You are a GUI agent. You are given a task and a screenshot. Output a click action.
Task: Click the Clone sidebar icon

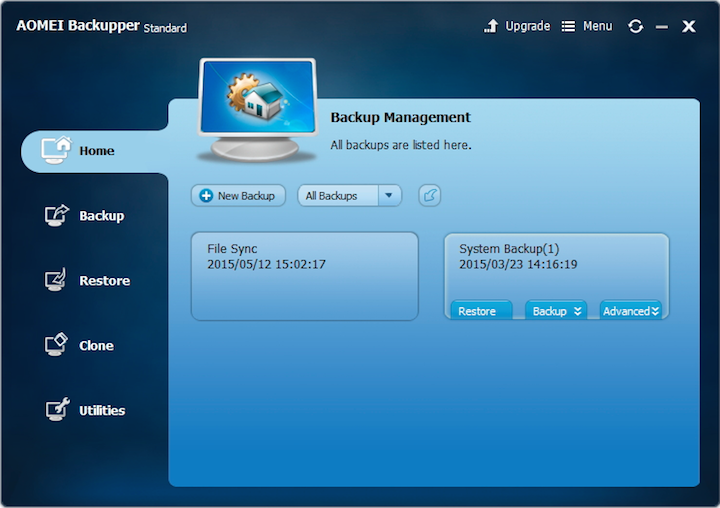tap(56, 344)
